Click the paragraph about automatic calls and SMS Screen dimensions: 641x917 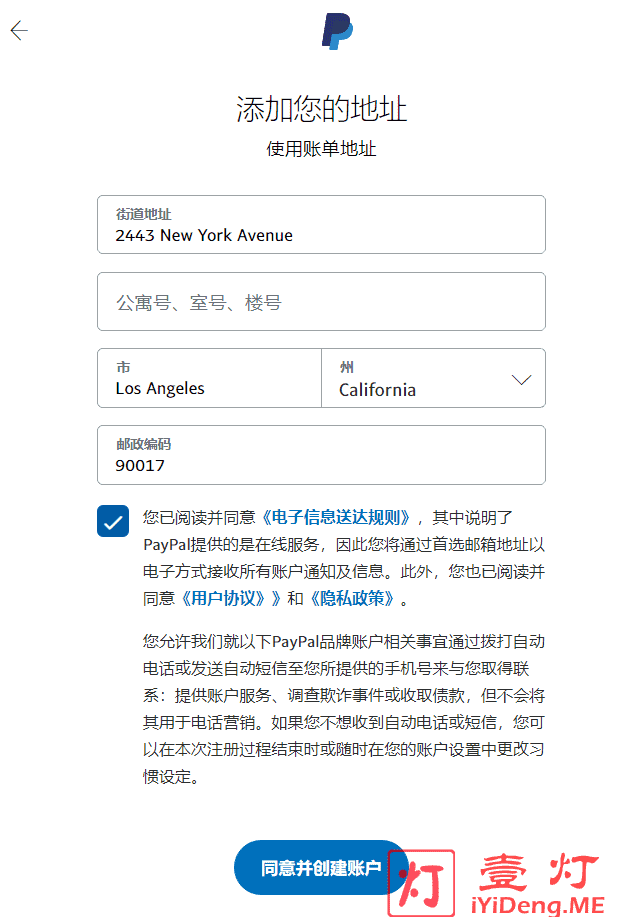(344, 709)
